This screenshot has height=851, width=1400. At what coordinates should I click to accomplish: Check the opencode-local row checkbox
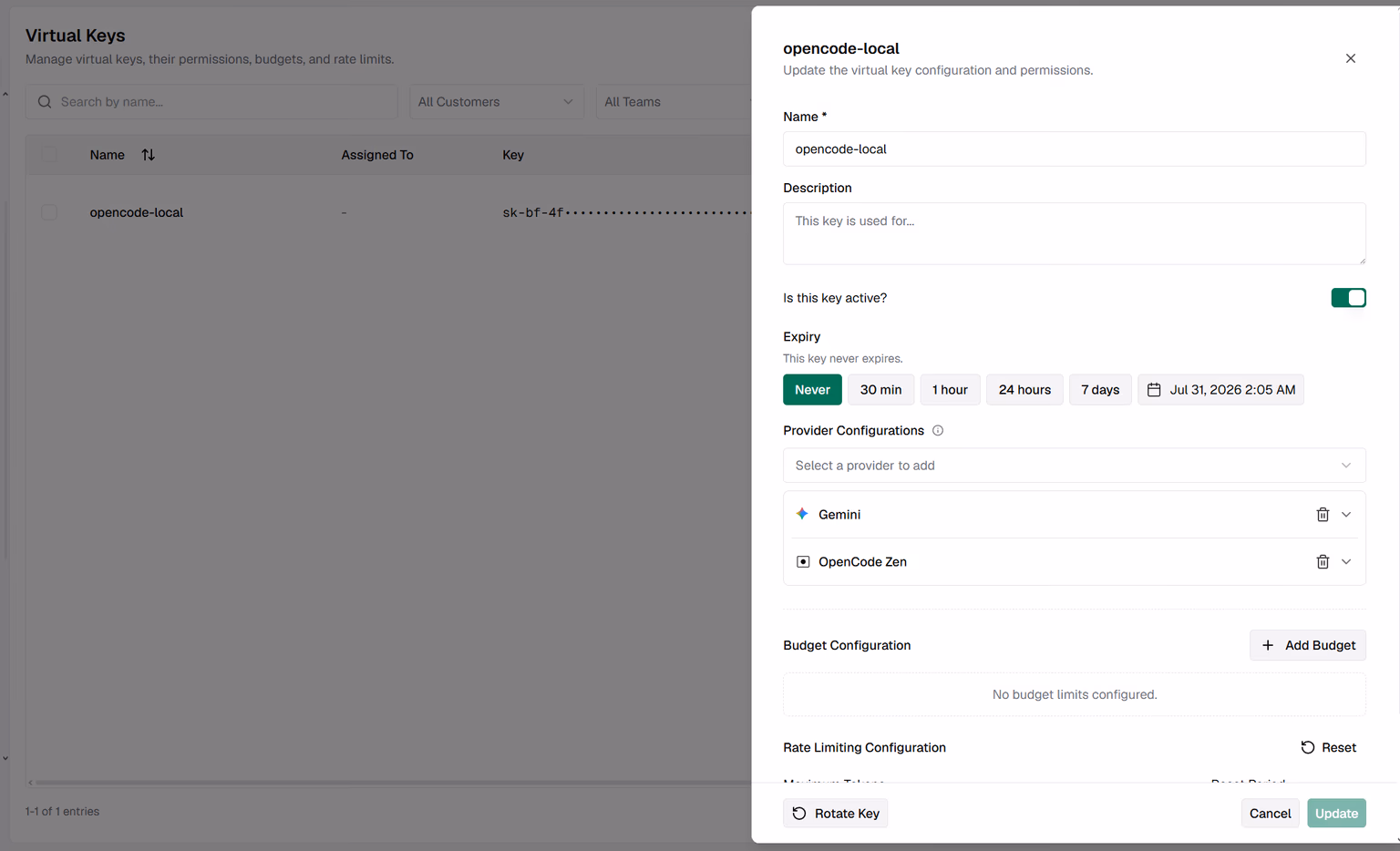tap(49, 212)
